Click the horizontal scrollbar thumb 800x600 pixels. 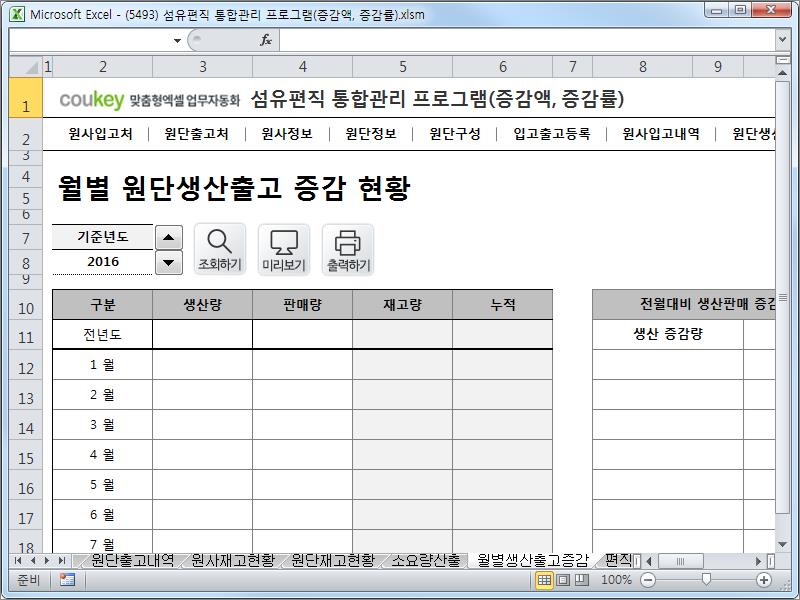tap(681, 561)
